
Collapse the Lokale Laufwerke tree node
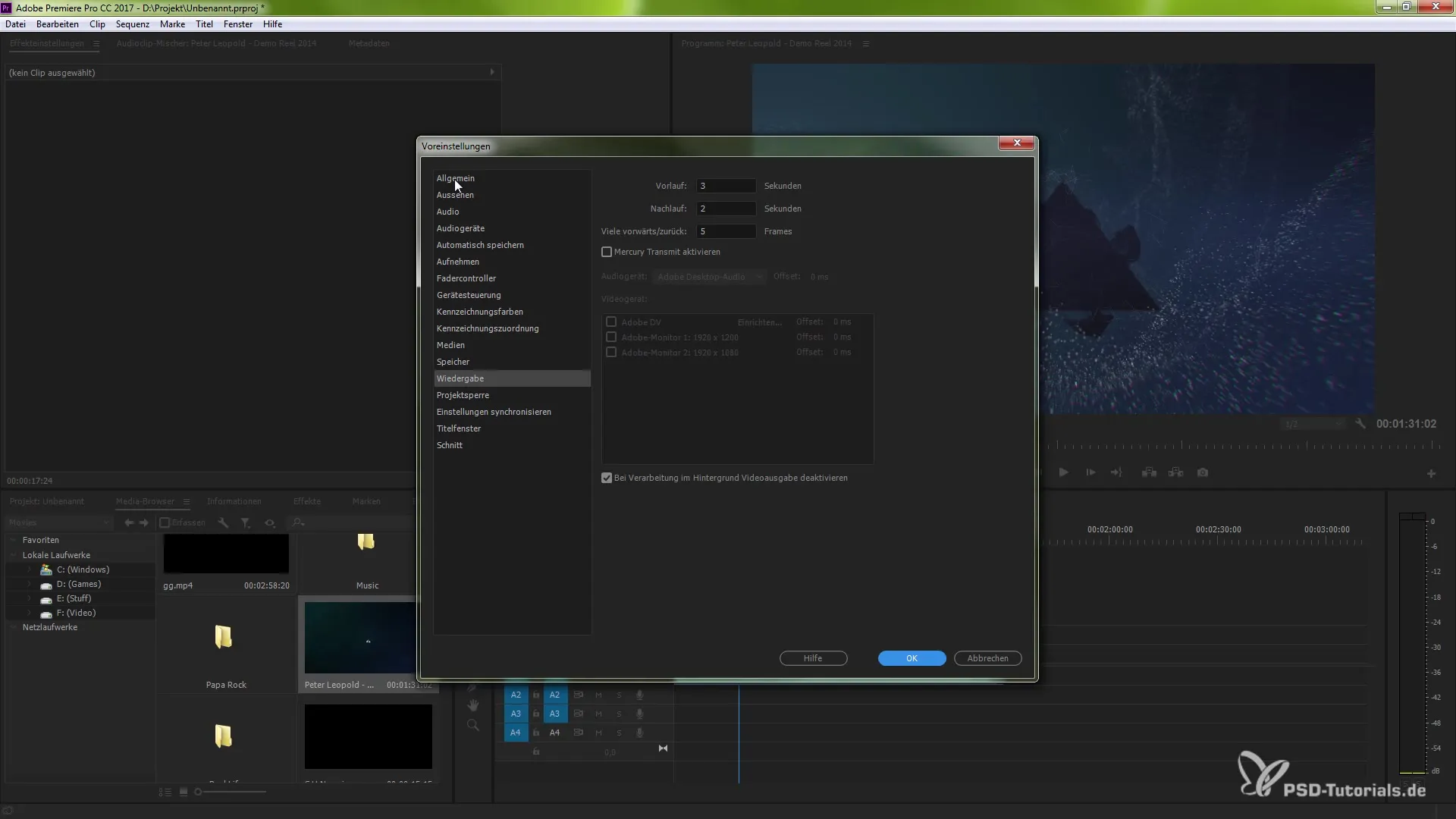coord(13,555)
